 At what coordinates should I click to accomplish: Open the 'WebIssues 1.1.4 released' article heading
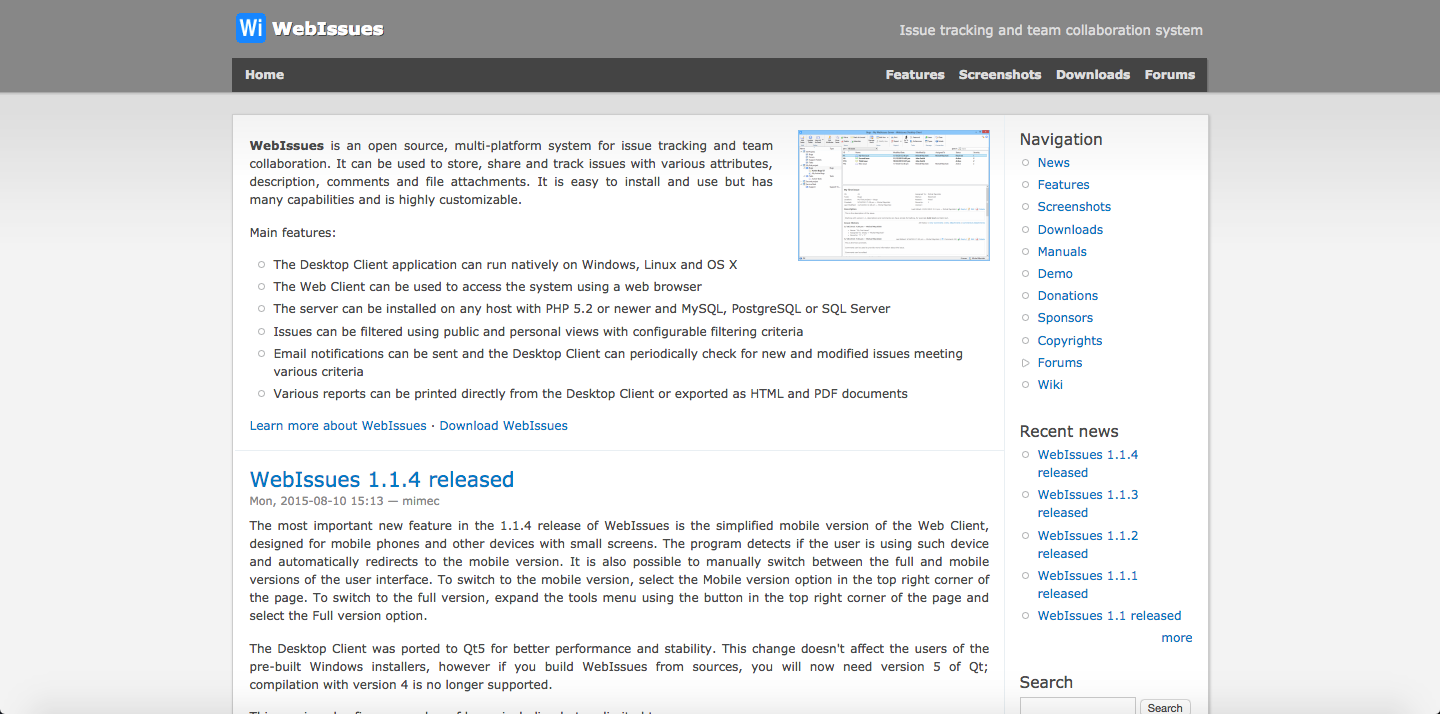pyautogui.click(x=381, y=480)
